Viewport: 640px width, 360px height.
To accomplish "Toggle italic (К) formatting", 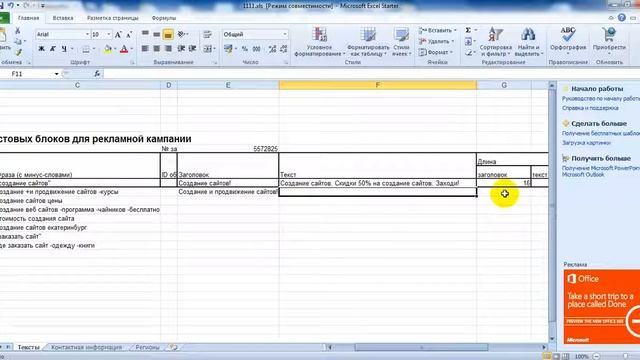I will click(53, 49).
